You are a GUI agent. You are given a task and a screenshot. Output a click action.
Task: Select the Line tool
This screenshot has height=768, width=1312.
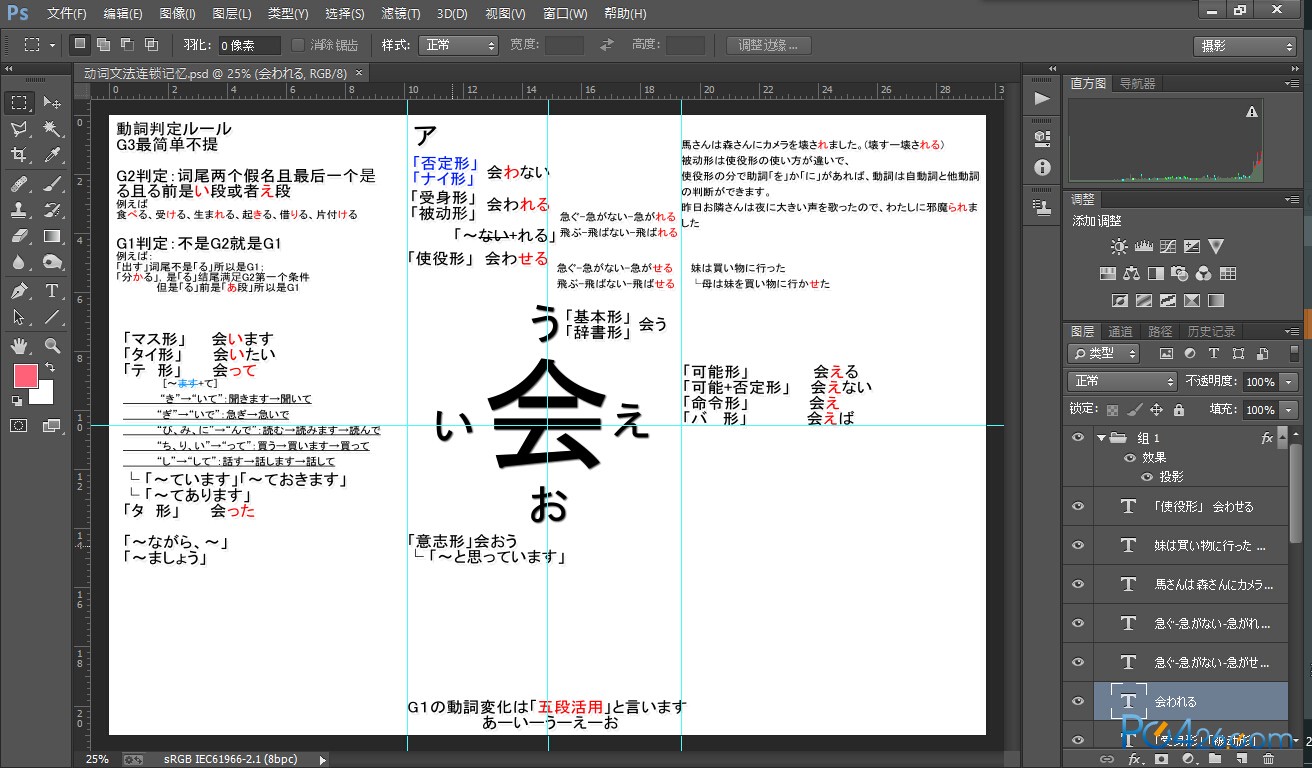pyautogui.click(x=52, y=318)
